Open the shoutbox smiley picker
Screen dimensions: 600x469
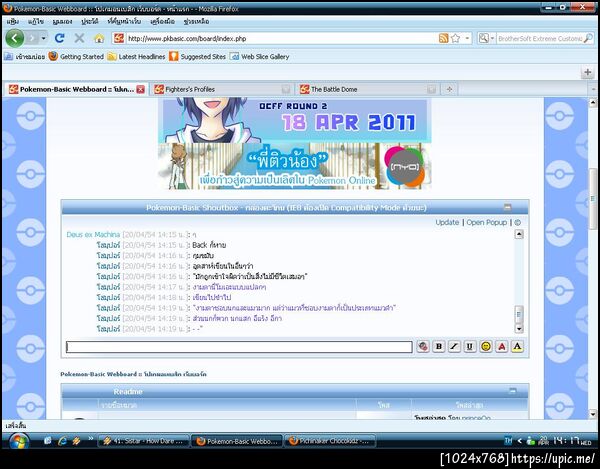pyautogui.click(x=486, y=347)
